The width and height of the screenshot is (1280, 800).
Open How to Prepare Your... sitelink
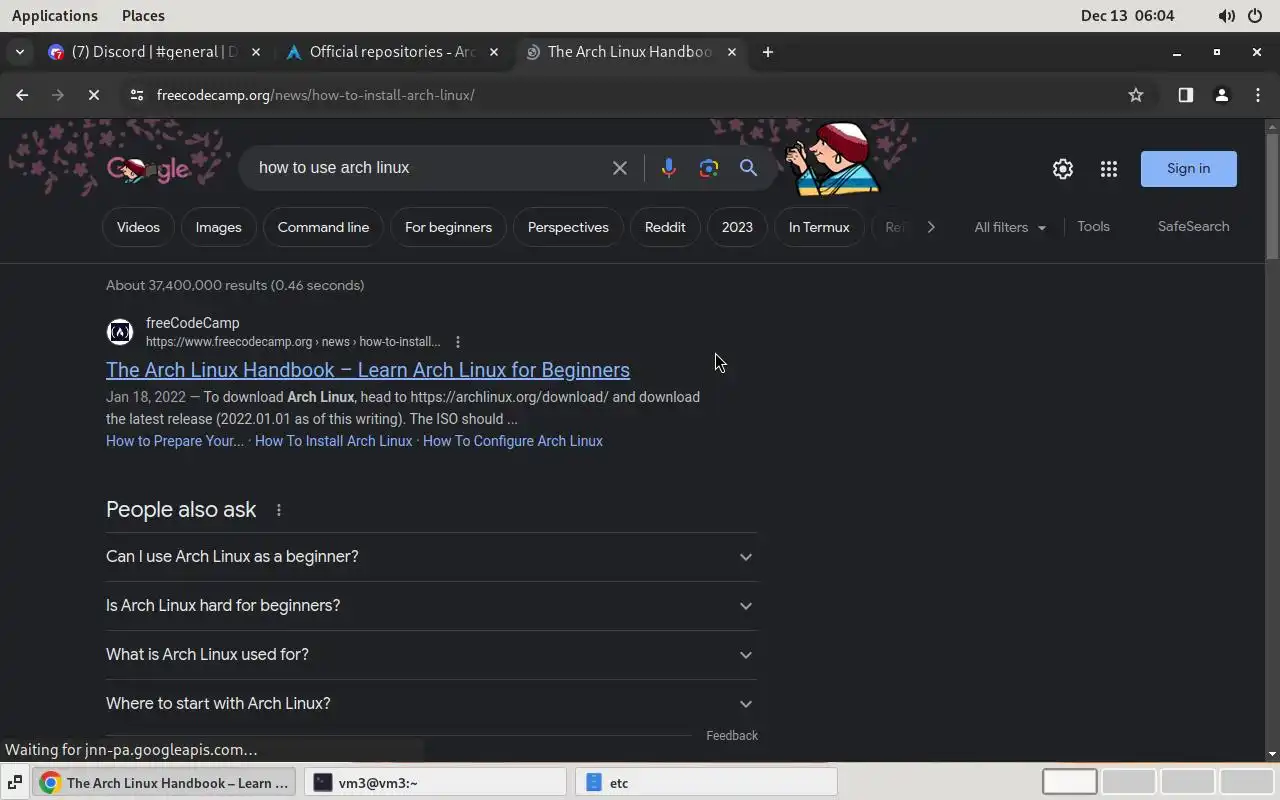pos(175,441)
